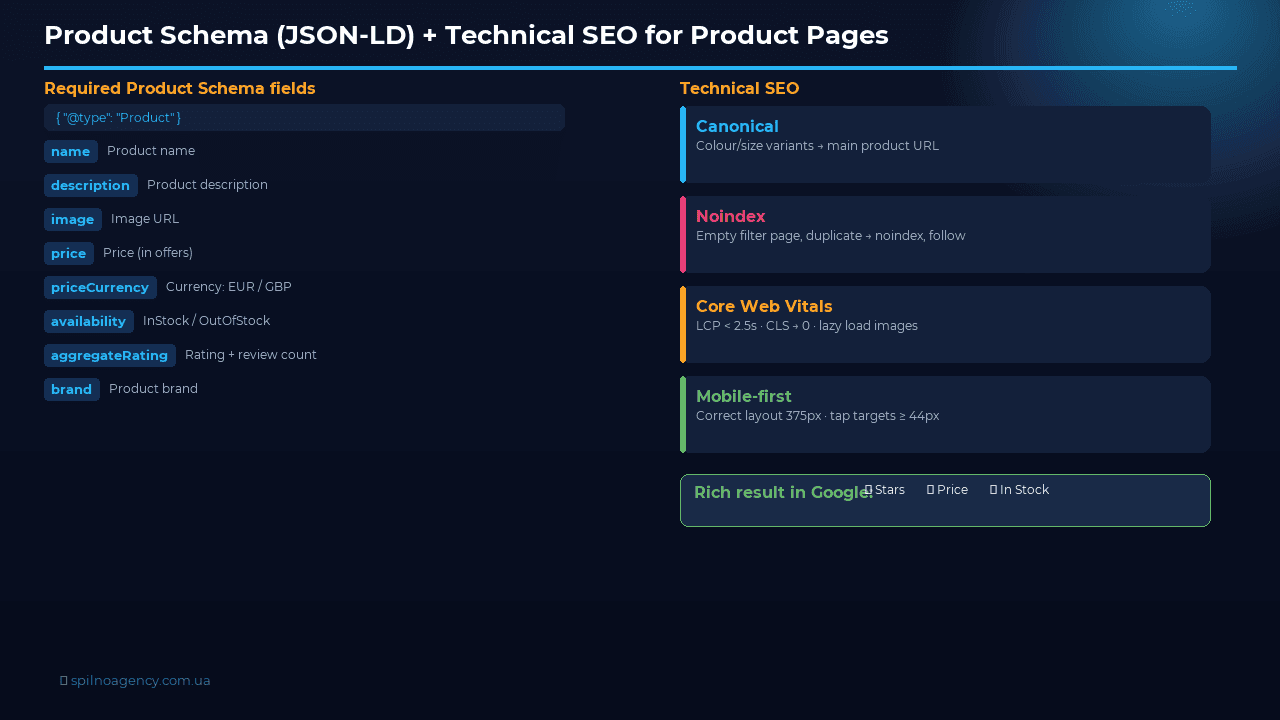This screenshot has width=1280, height=720.
Task: Click the "availability" schema field tag
Action: (89, 321)
